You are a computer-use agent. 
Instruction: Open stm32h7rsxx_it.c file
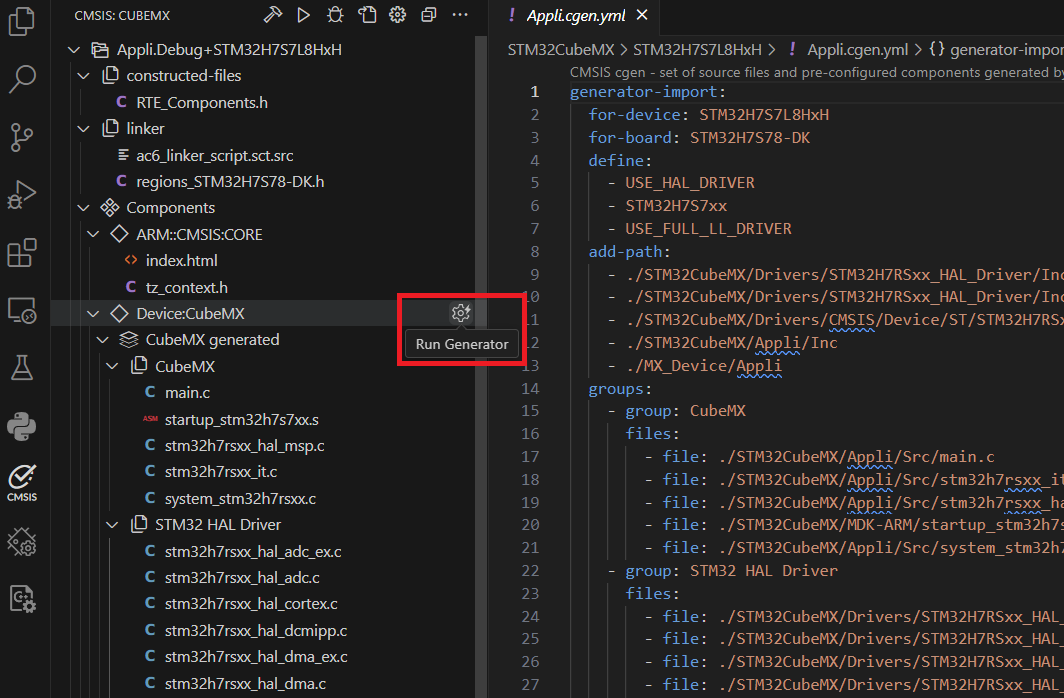[x=221, y=471]
